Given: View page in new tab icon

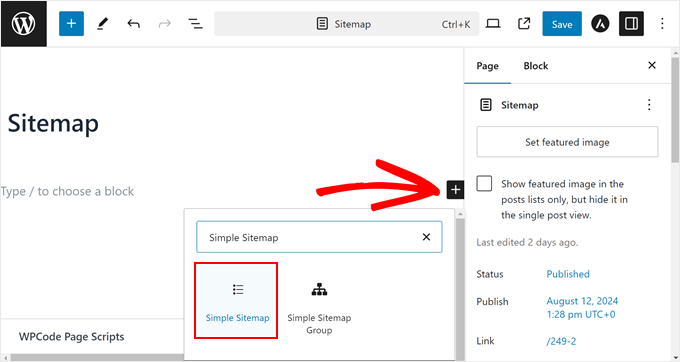Looking at the screenshot, I should pos(524,24).
